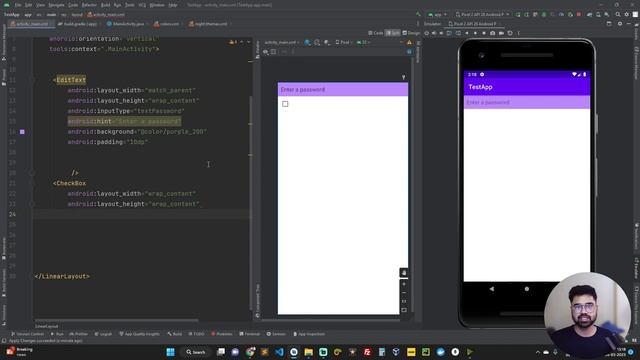Screen dimensions: 640x360
Task: Click design warning triangle icon
Action: click(x=409, y=42)
